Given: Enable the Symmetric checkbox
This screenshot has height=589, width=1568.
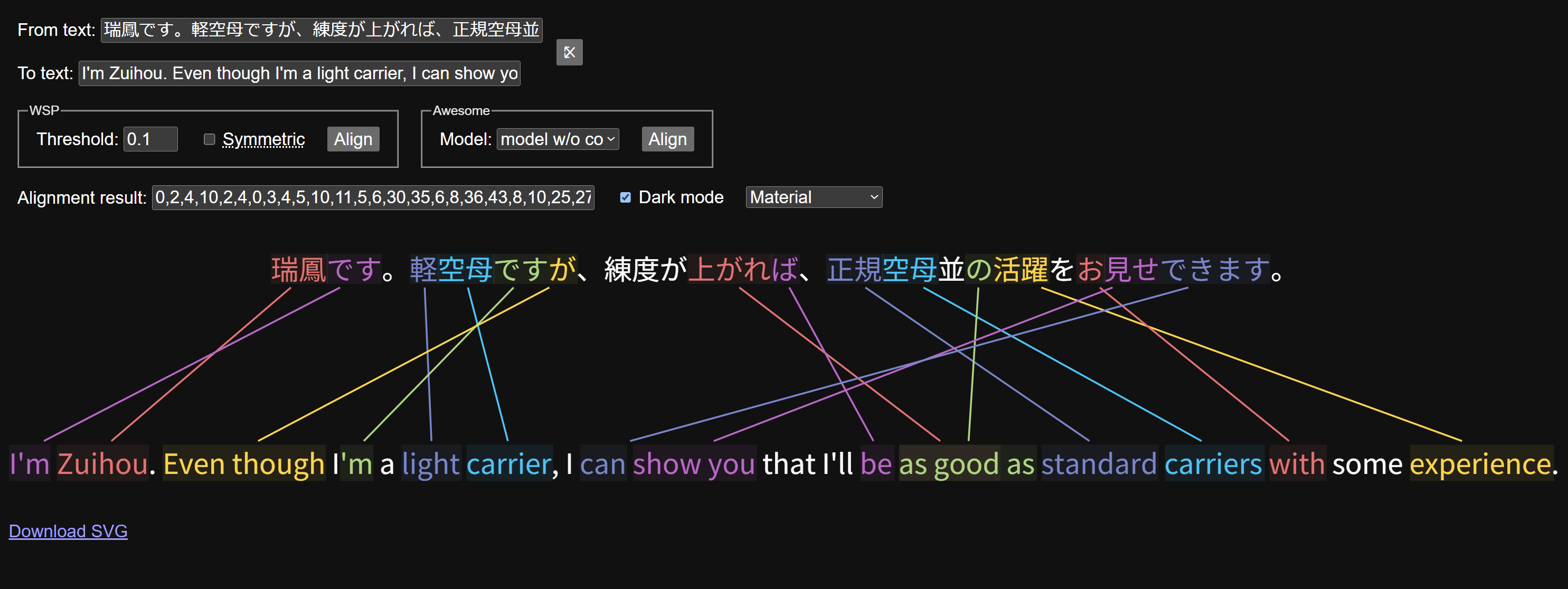Looking at the screenshot, I should (x=210, y=139).
